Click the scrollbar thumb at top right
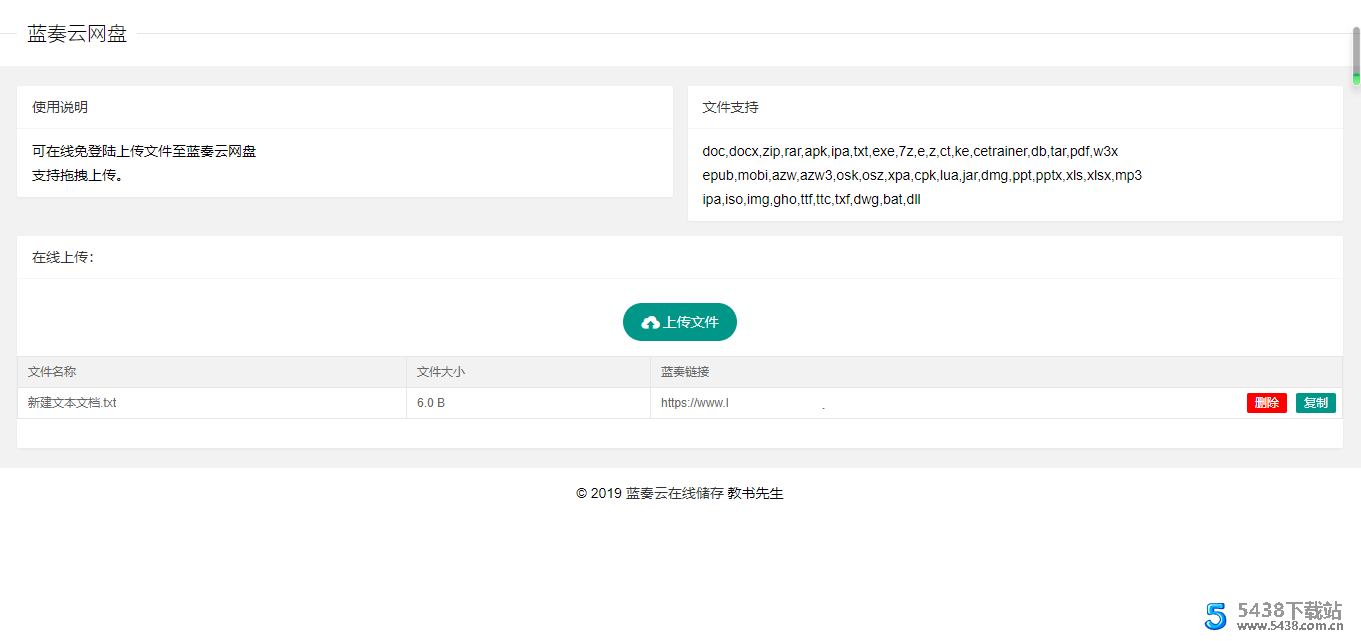The width and height of the screenshot is (1361, 641). [1355, 53]
